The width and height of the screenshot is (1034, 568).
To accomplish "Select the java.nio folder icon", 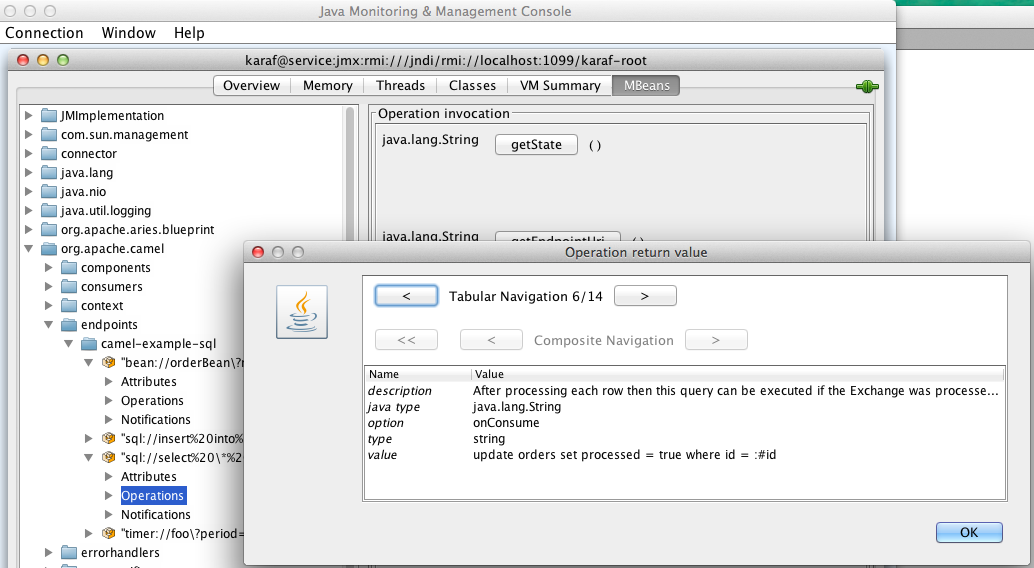I will coord(49,192).
